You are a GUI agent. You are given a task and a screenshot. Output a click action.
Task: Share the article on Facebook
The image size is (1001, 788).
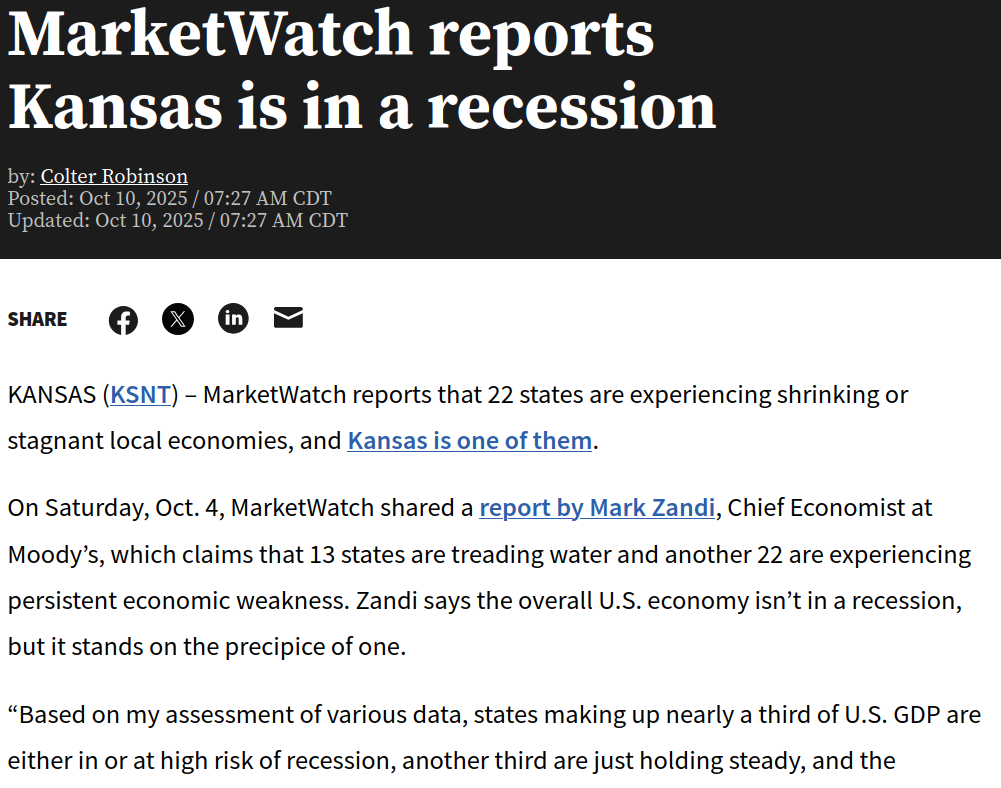click(123, 320)
